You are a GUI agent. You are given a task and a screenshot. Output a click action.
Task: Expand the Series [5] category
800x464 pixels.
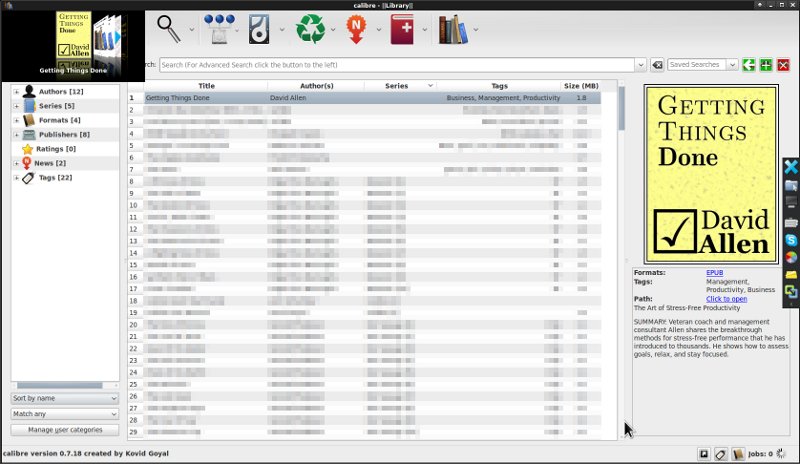pyautogui.click(x=16, y=106)
